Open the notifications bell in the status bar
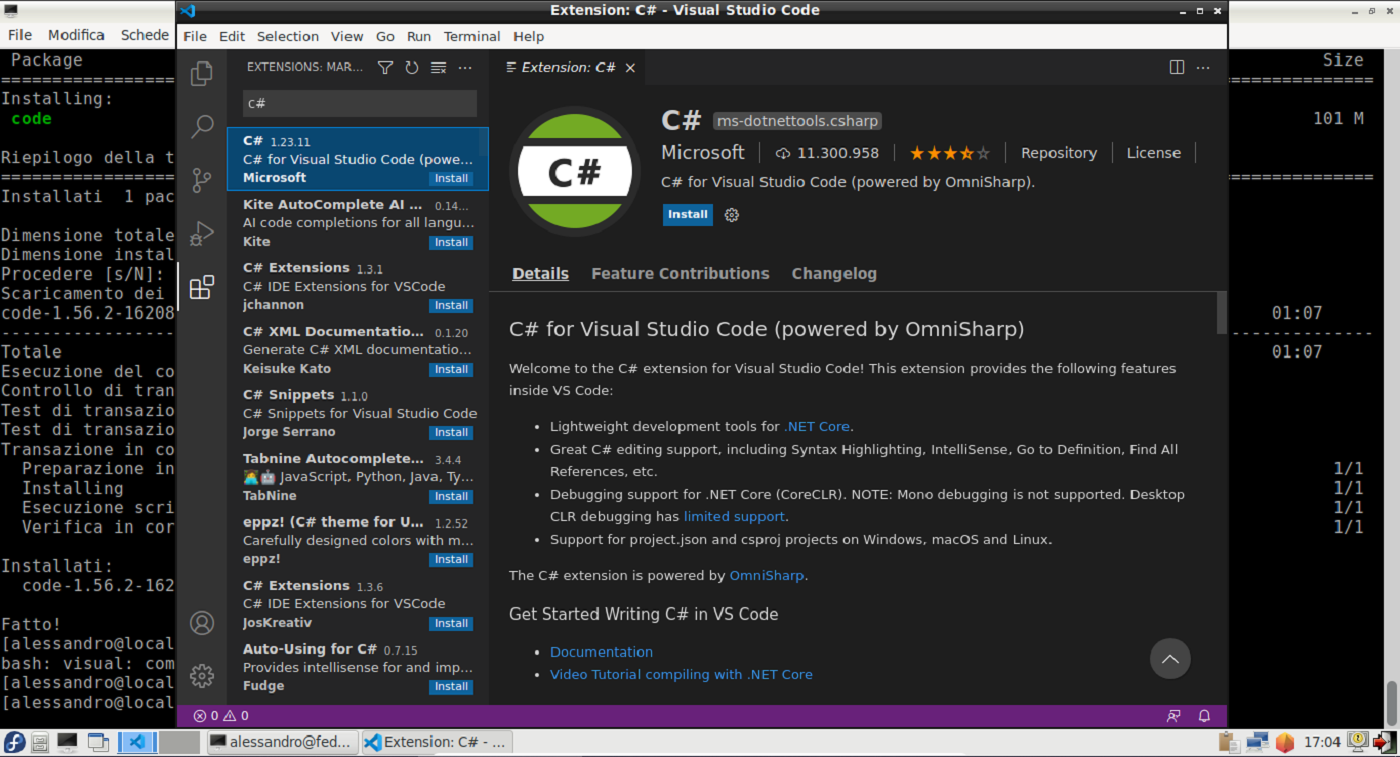Image resolution: width=1400 pixels, height=757 pixels. [1204, 715]
